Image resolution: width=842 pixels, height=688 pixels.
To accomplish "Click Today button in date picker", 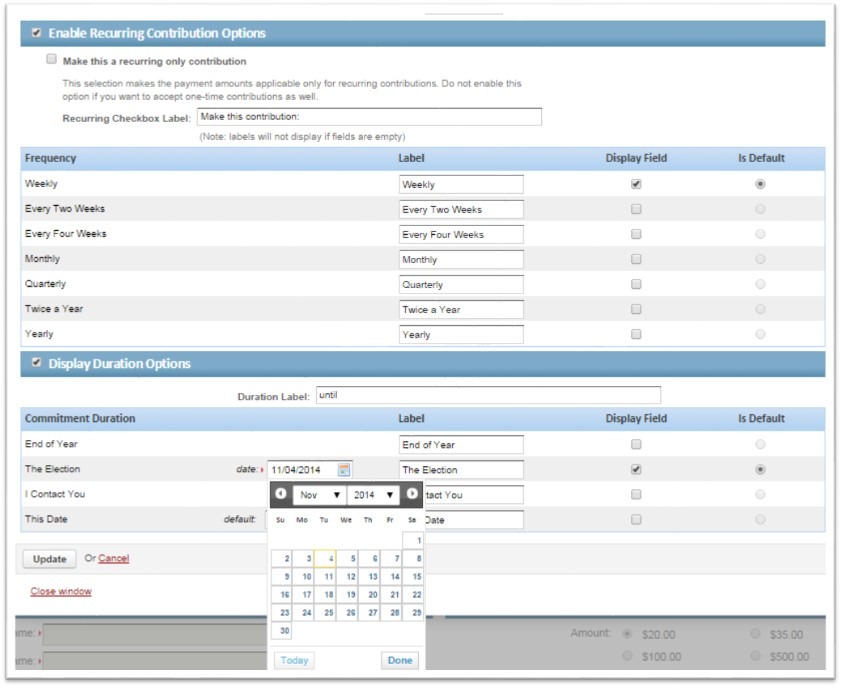I will [x=294, y=660].
